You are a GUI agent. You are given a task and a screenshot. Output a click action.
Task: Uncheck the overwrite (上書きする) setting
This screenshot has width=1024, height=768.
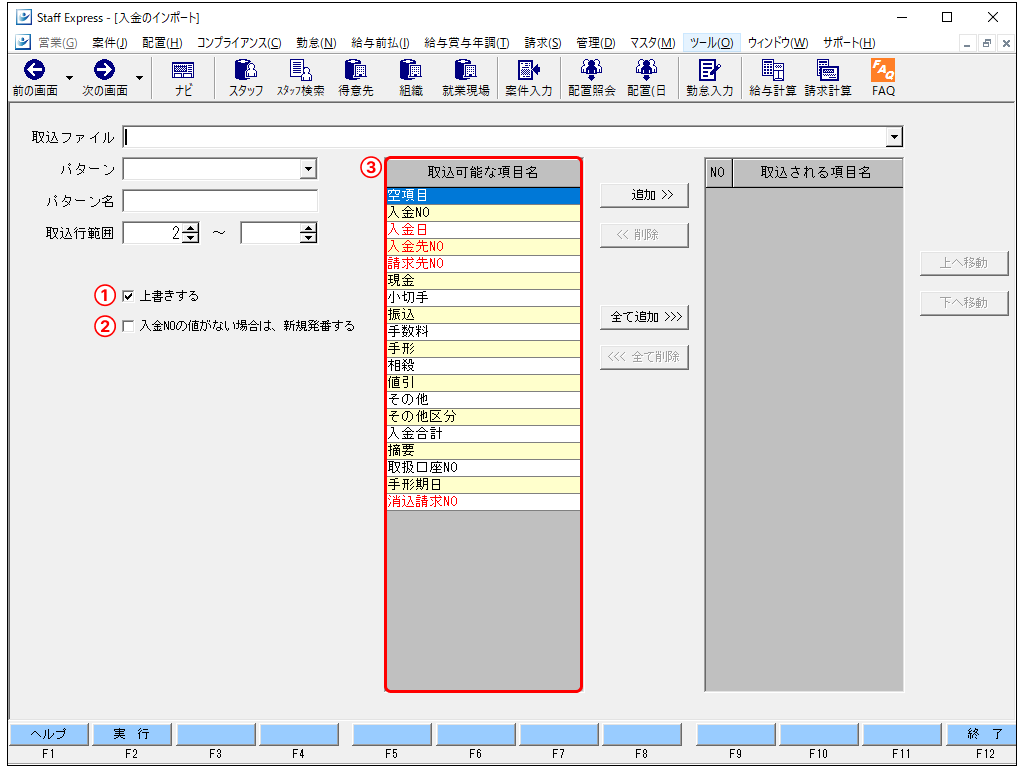point(127,295)
